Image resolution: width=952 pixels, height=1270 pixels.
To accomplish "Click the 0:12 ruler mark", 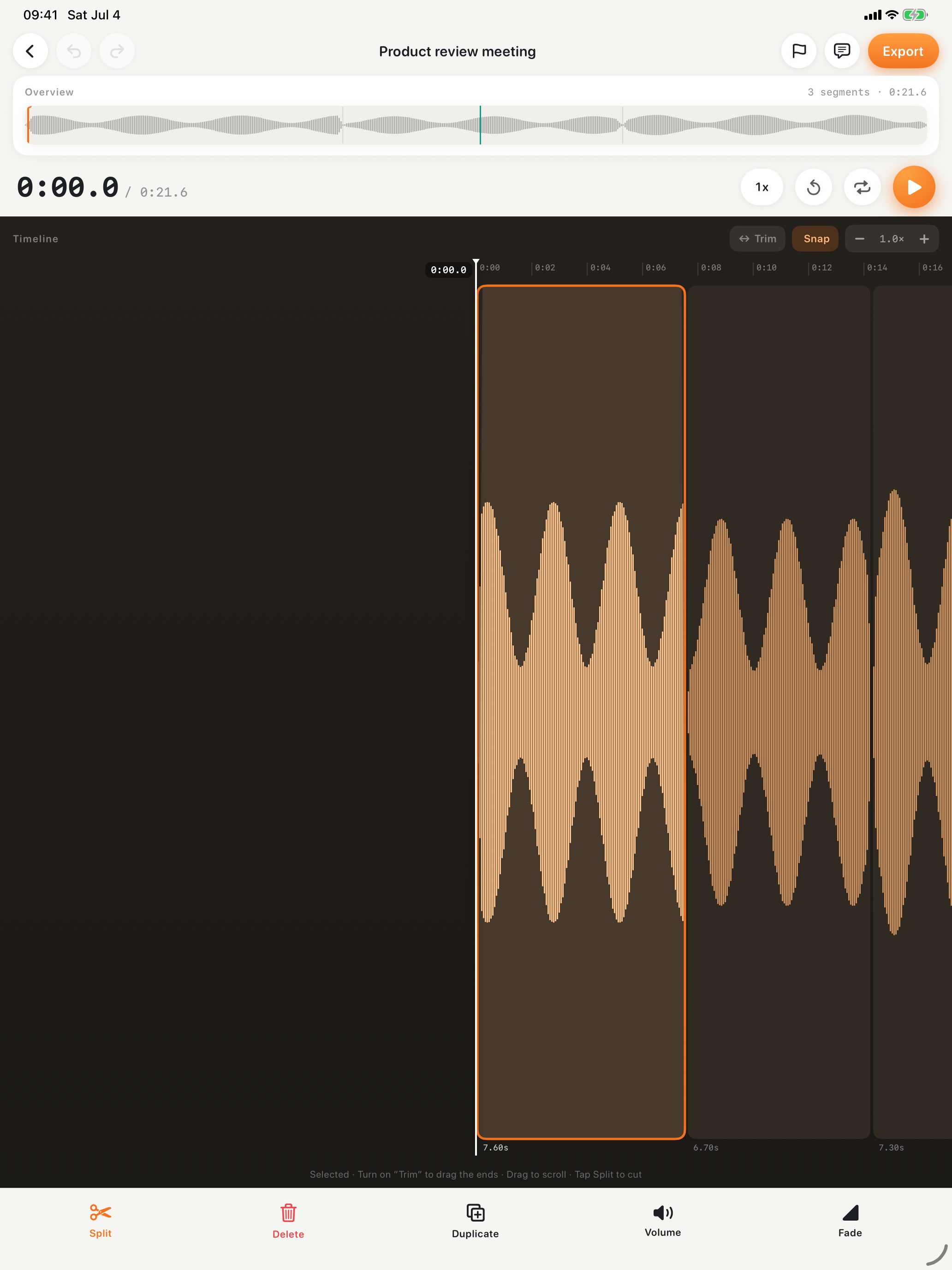I will (x=822, y=268).
